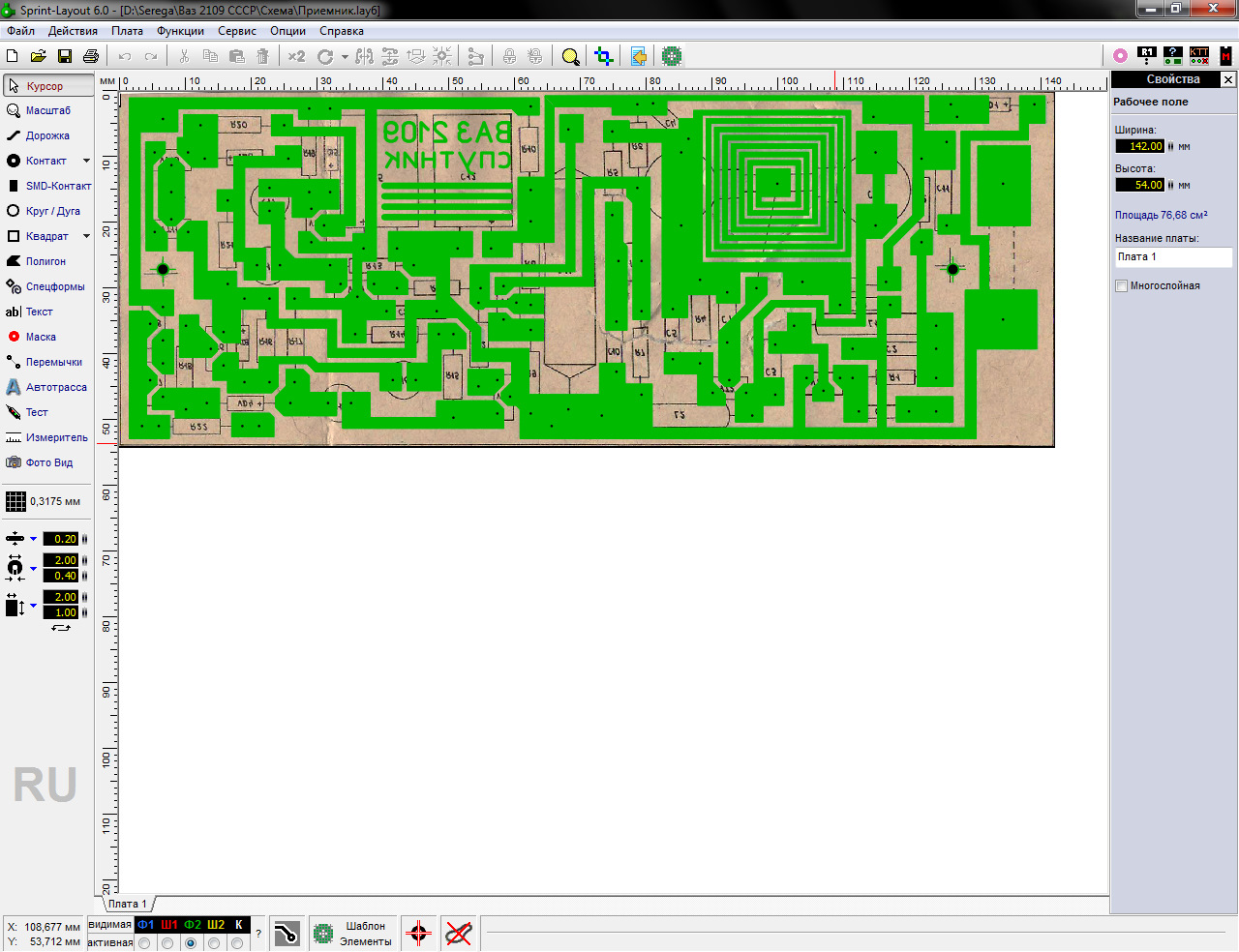1239x952 pixels.
Task: Click the pad hole field showing 0.40
Action: [x=61, y=576]
